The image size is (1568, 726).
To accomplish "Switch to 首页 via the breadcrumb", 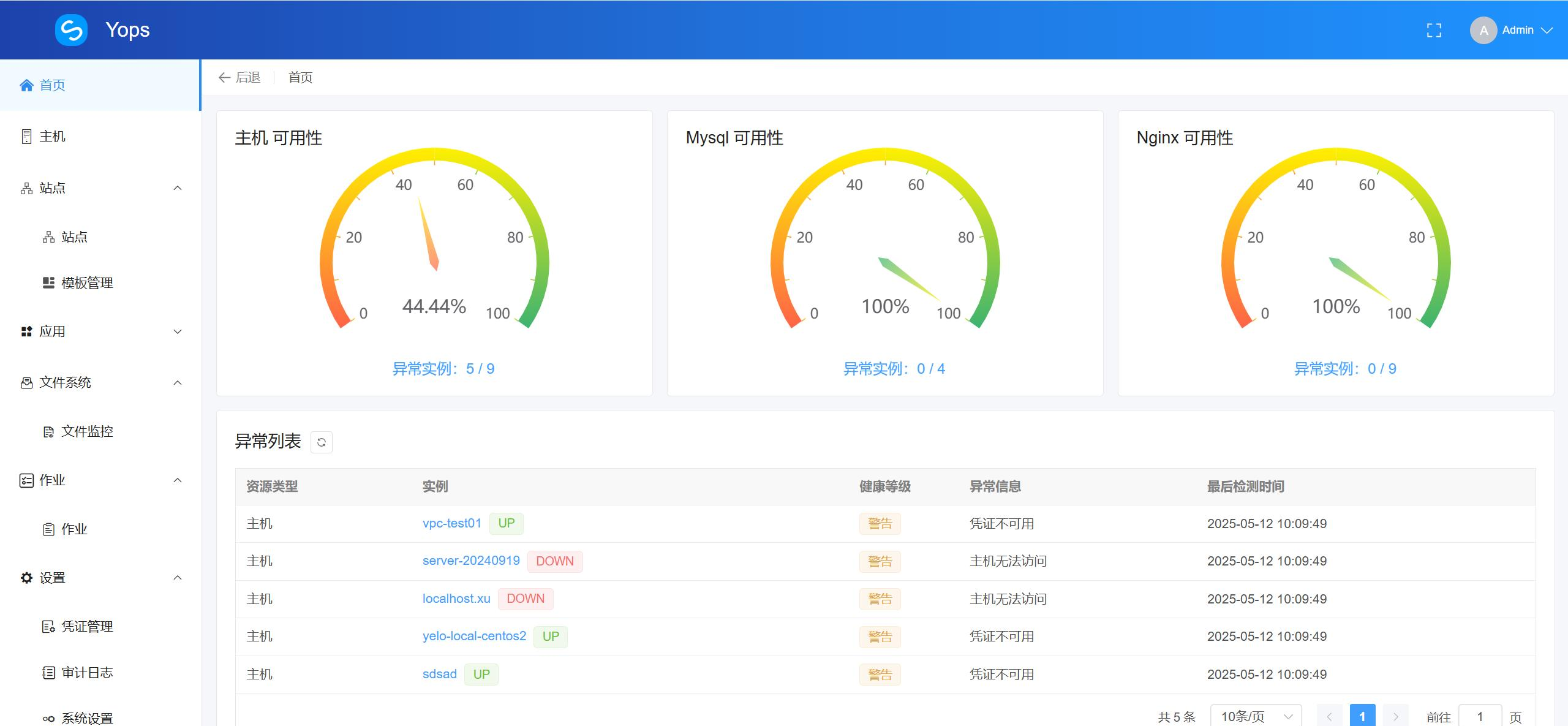I will 300,77.
